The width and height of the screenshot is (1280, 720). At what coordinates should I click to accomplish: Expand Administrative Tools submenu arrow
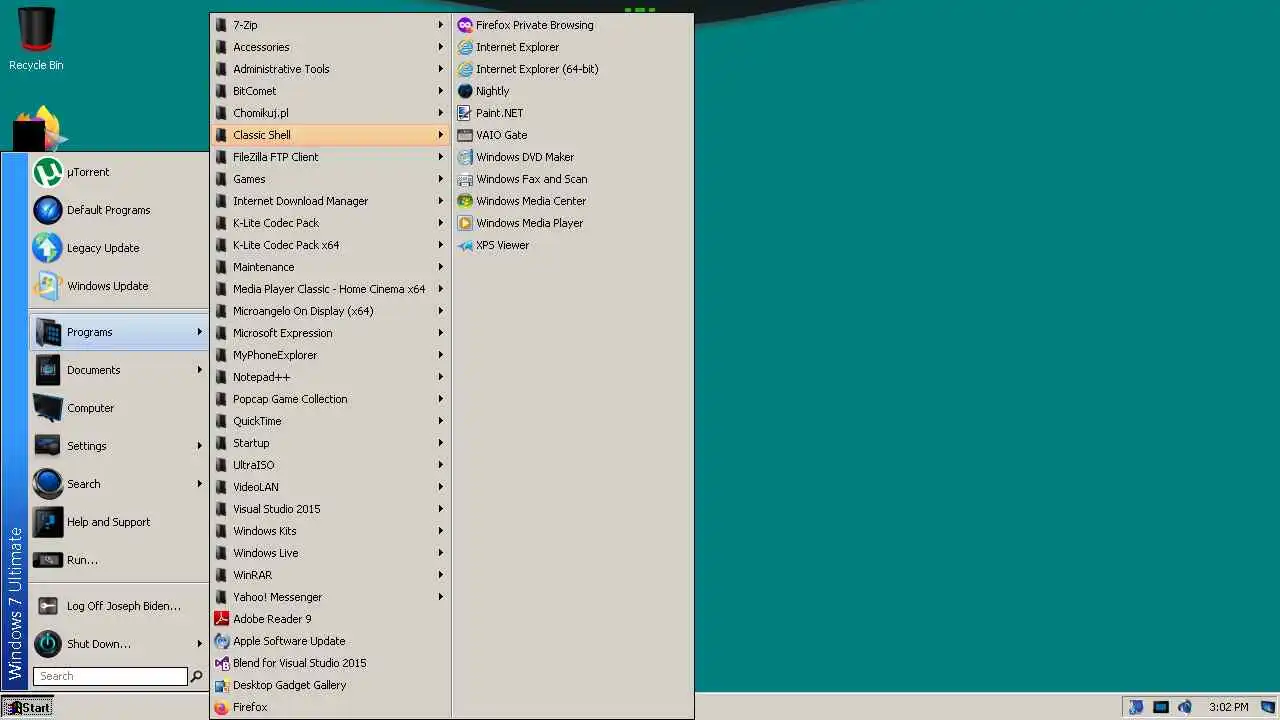click(441, 69)
